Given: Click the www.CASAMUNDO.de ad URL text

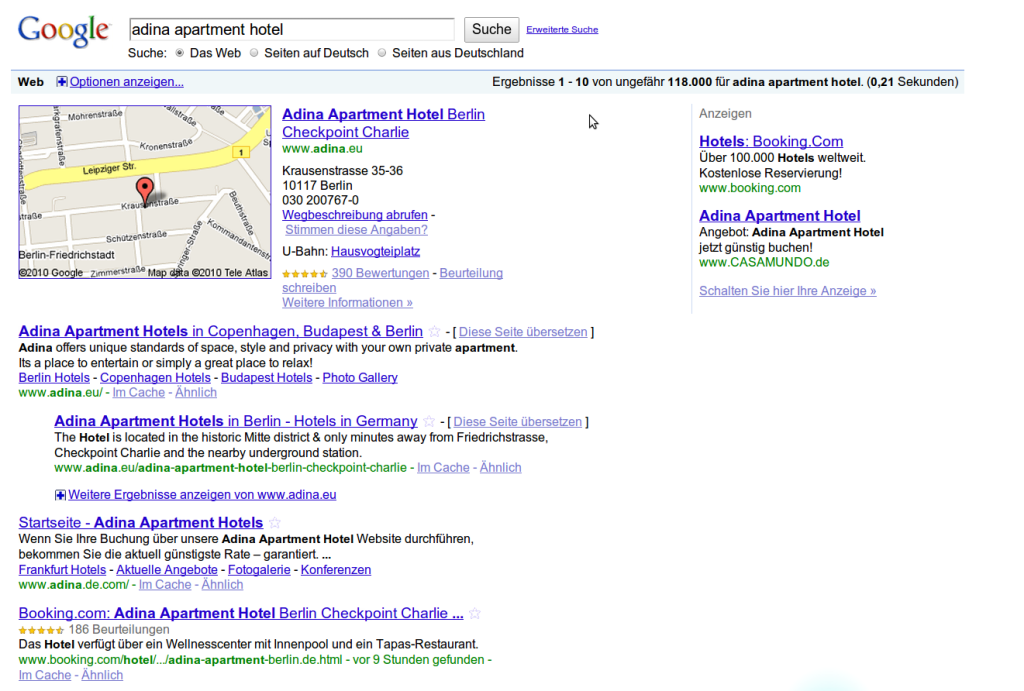Looking at the screenshot, I should (764, 263).
